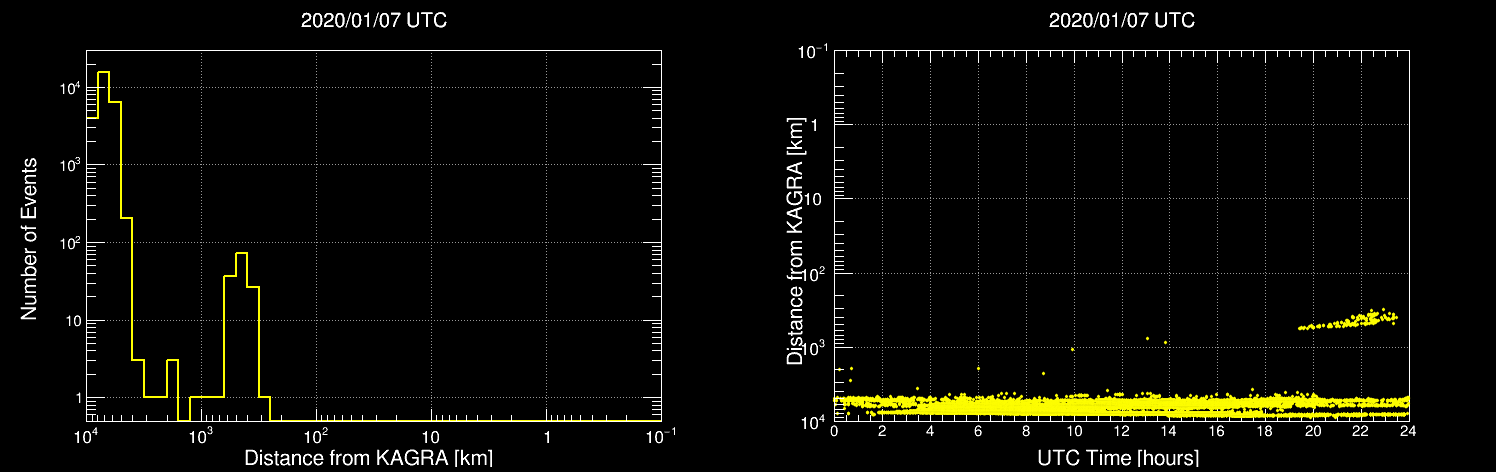This screenshot has width=1496, height=472.
Task: Click the 10^3 tick on scatter y-axis
Action: pos(816,347)
